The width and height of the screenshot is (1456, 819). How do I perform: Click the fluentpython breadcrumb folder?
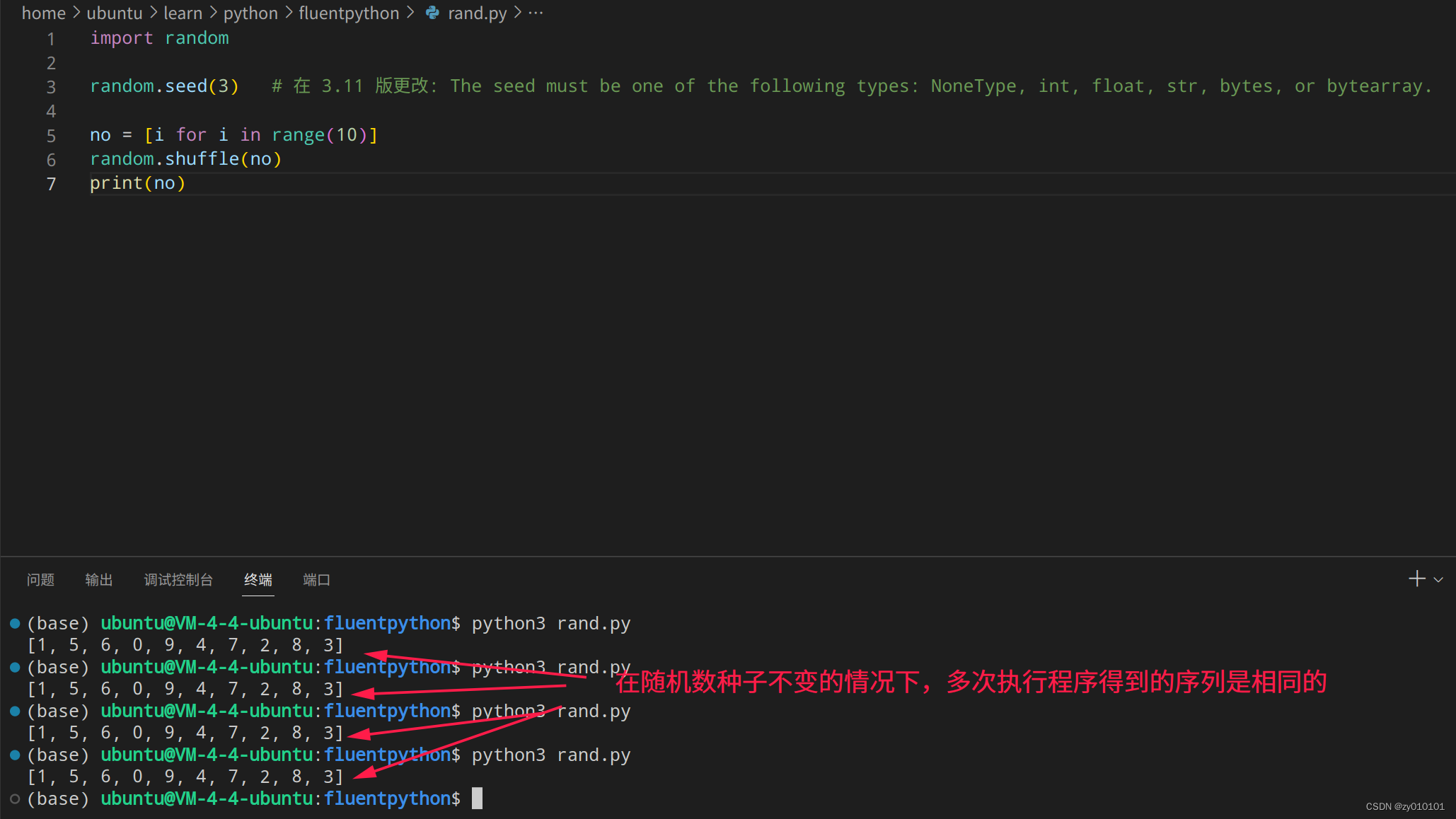(x=349, y=13)
